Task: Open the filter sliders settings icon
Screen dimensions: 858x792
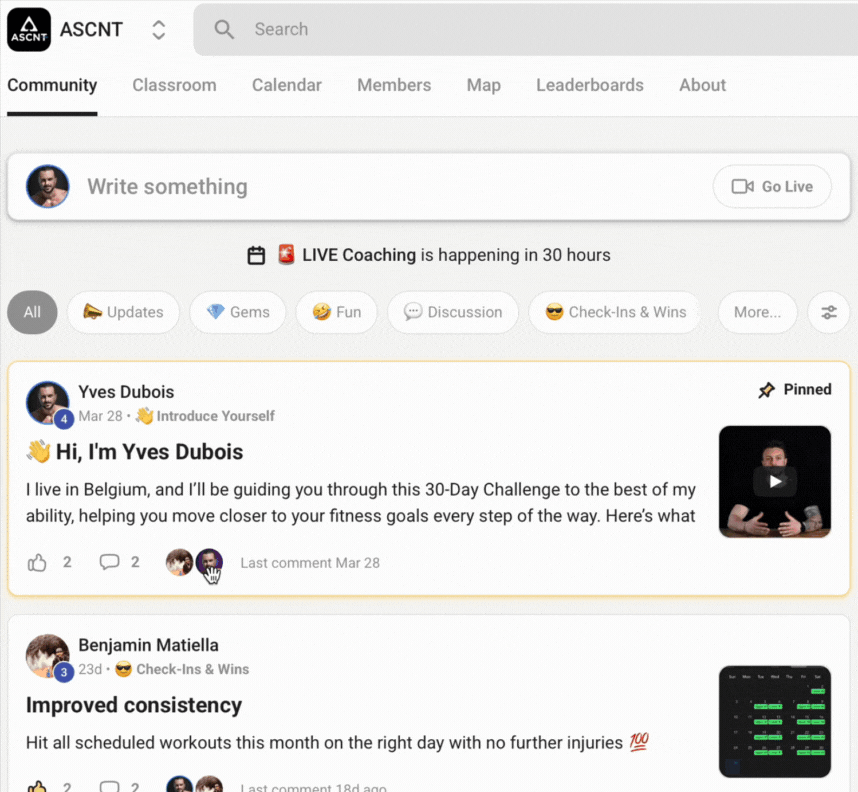Action: [x=829, y=312]
